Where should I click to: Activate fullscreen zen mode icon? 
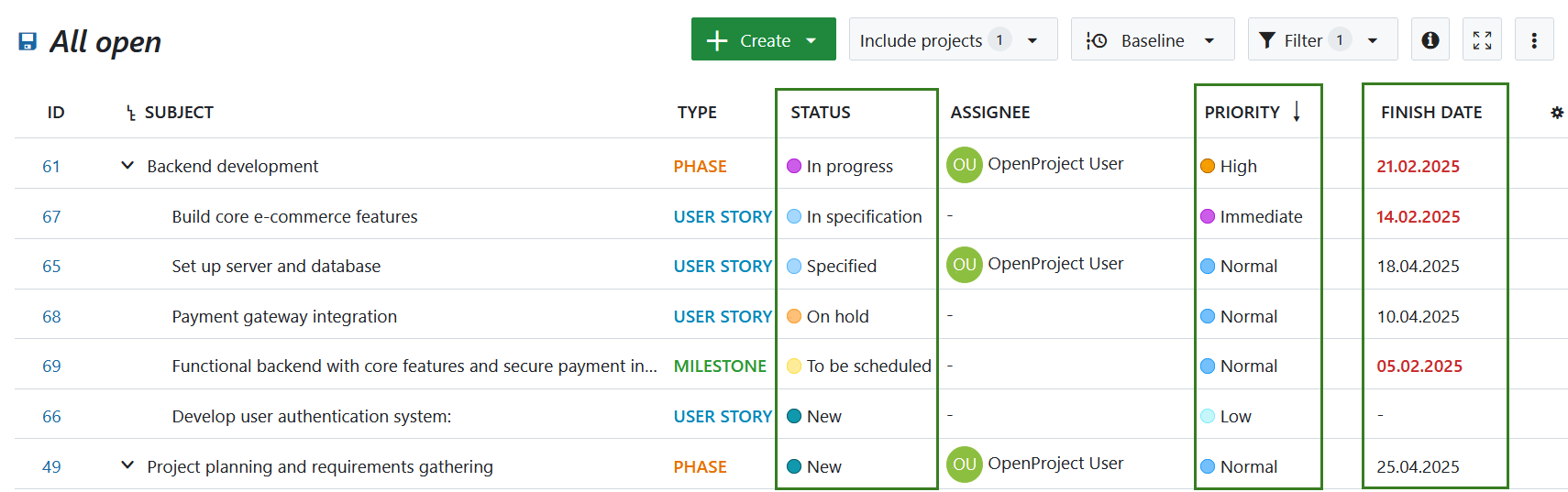1482,40
